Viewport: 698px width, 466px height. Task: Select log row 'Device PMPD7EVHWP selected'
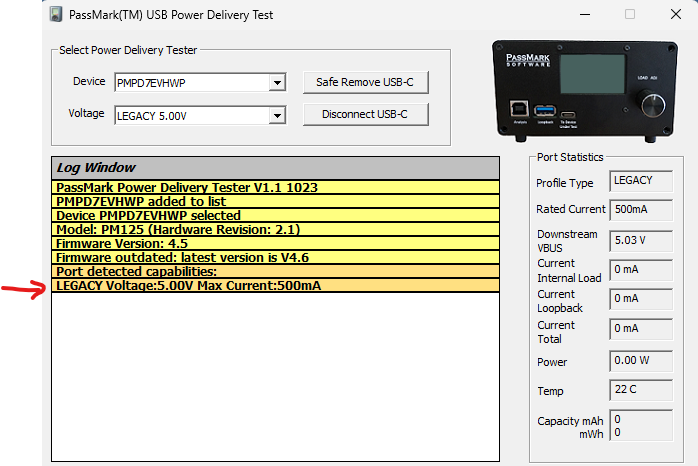[275, 215]
